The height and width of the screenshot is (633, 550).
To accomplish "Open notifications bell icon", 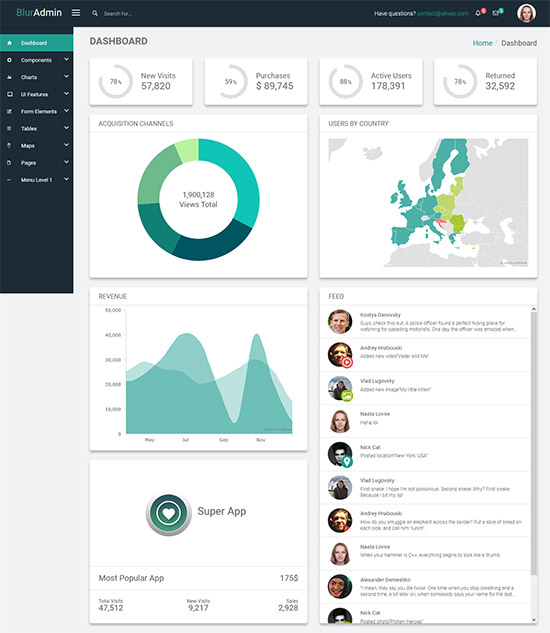I will [478, 13].
